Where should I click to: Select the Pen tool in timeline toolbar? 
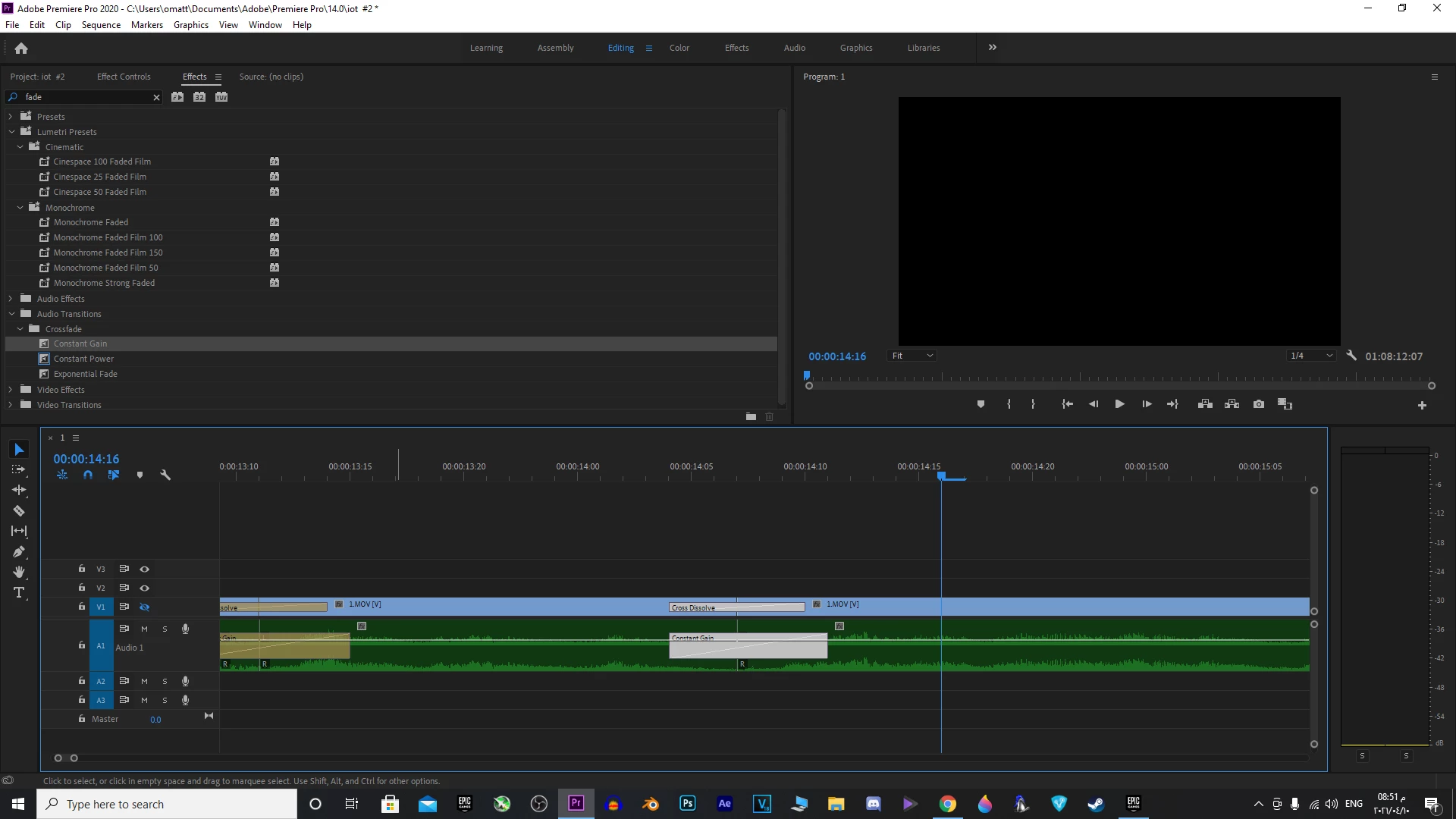click(19, 552)
